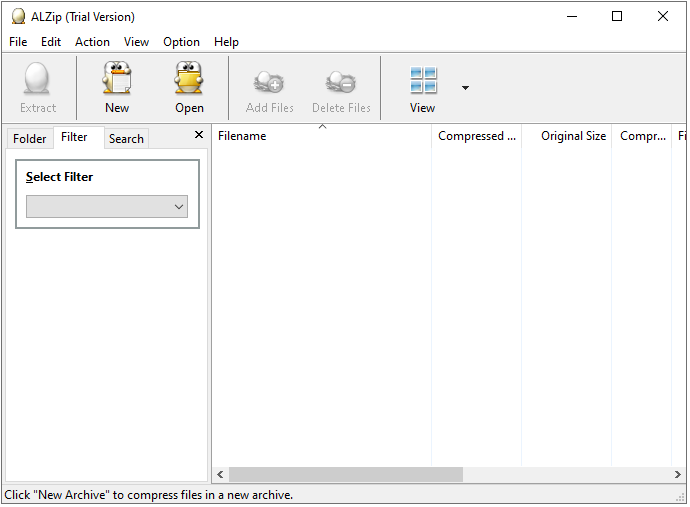The image size is (690, 507).
Task: Switch to the Folder tab
Action: point(29,139)
